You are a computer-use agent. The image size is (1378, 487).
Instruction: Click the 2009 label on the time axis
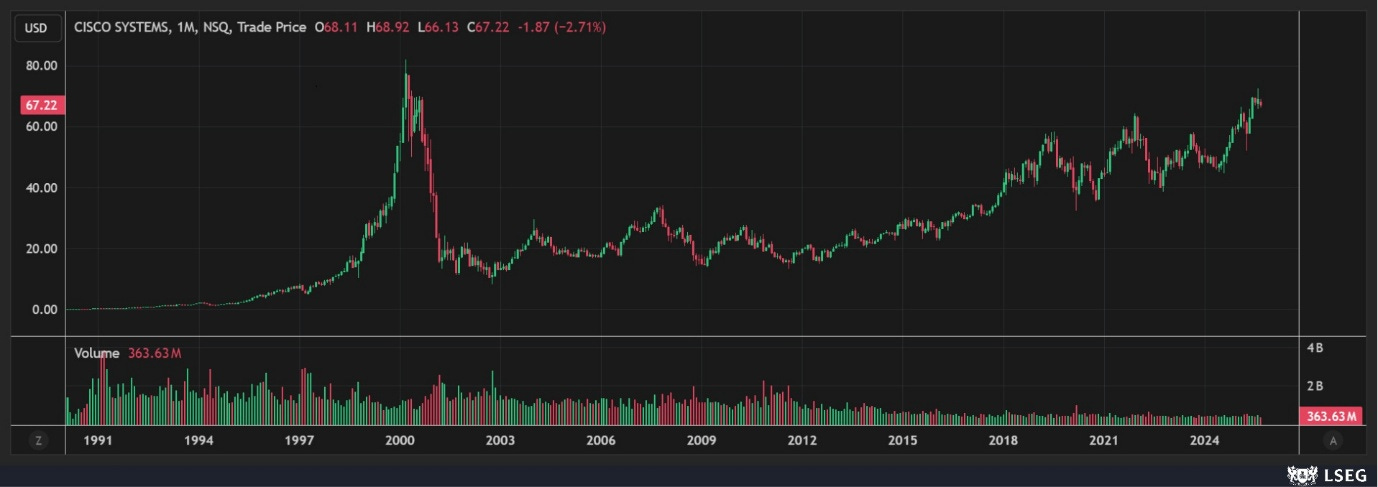click(701, 441)
